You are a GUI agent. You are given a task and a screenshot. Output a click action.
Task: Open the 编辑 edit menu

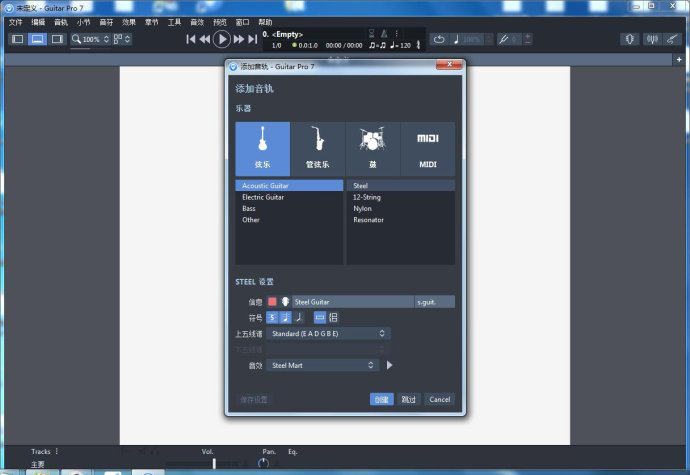pyautogui.click(x=38, y=22)
